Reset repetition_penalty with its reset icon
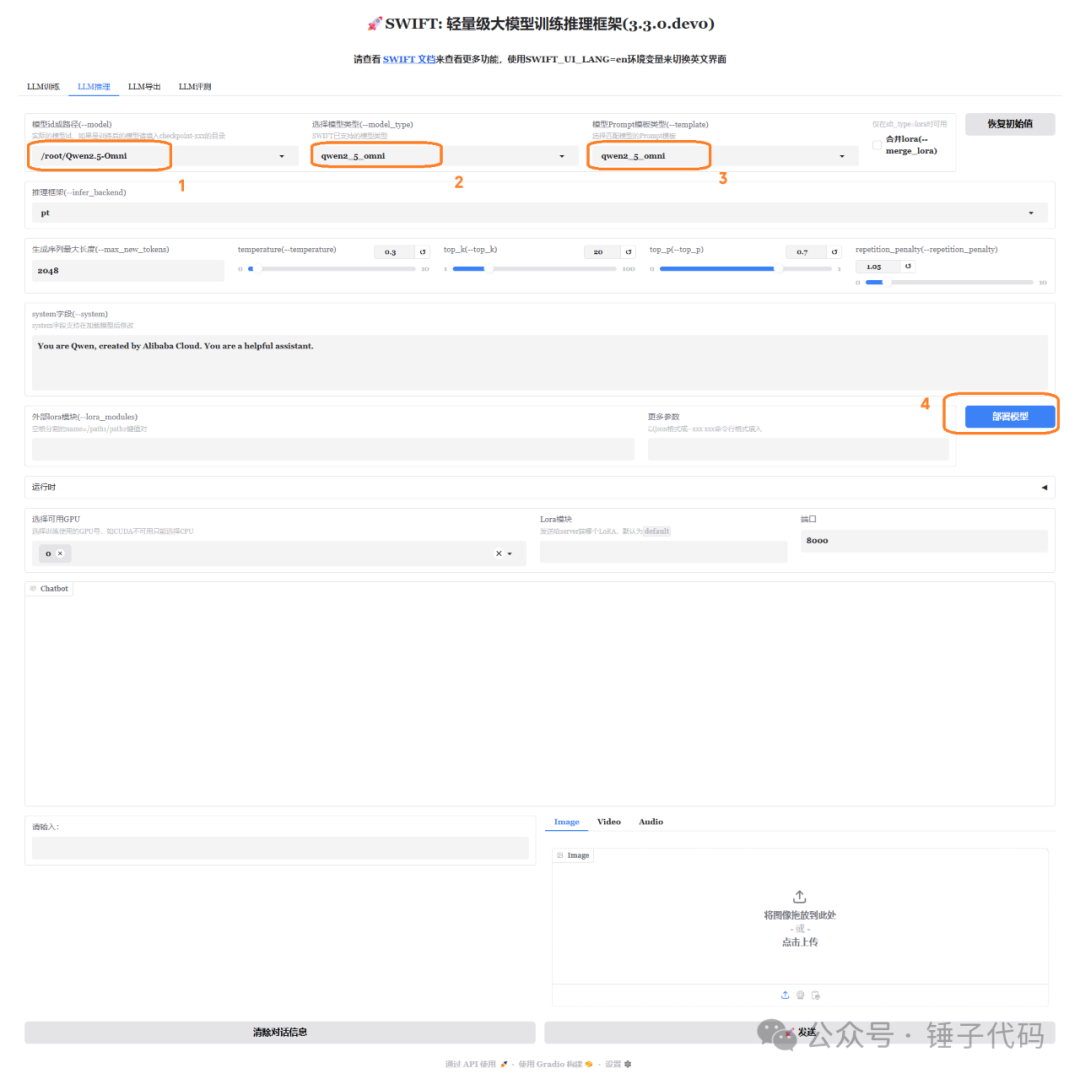Screen dimensions: 1080x1079 pyautogui.click(x=908, y=266)
